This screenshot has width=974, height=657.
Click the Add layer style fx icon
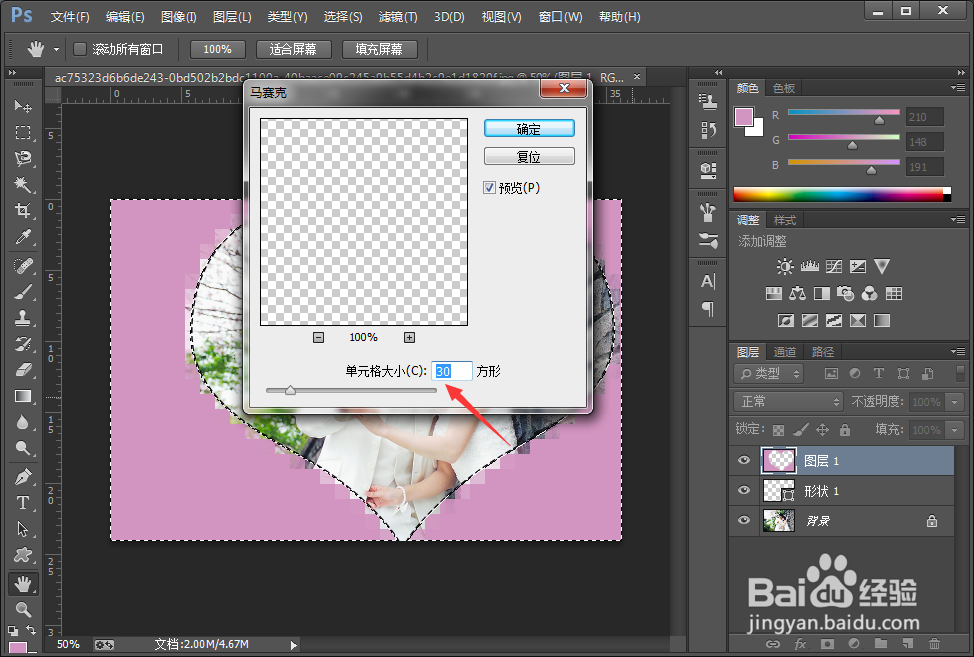tap(800, 643)
